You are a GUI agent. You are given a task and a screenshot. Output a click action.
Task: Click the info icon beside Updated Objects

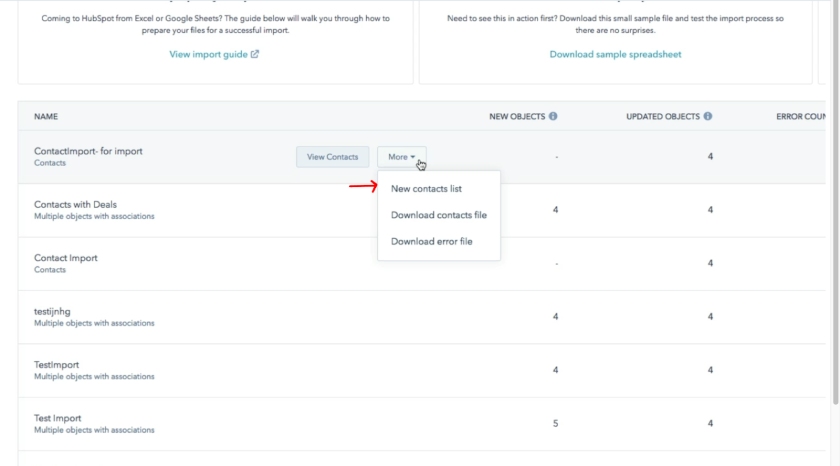point(708,116)
